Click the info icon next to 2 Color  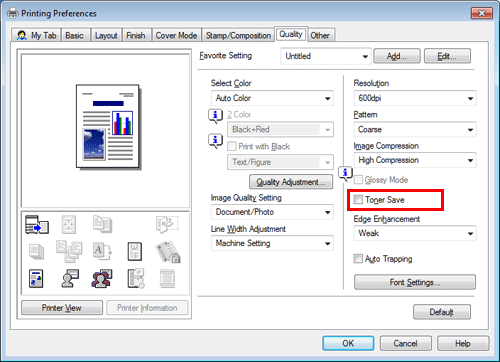[215, 116]
